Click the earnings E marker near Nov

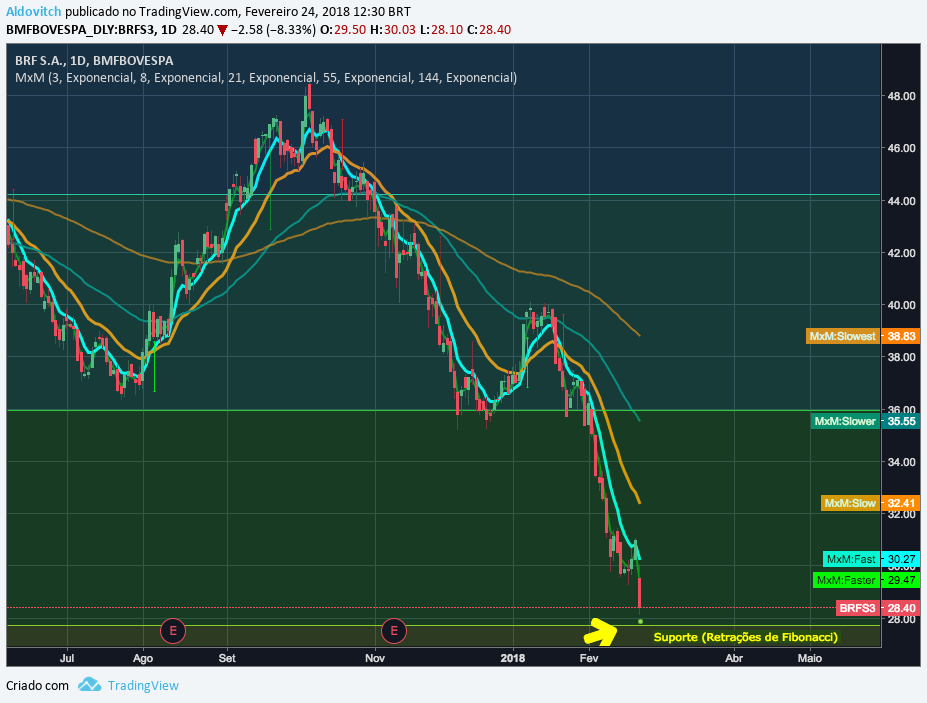pyautogui.click(x=394, y=631)
